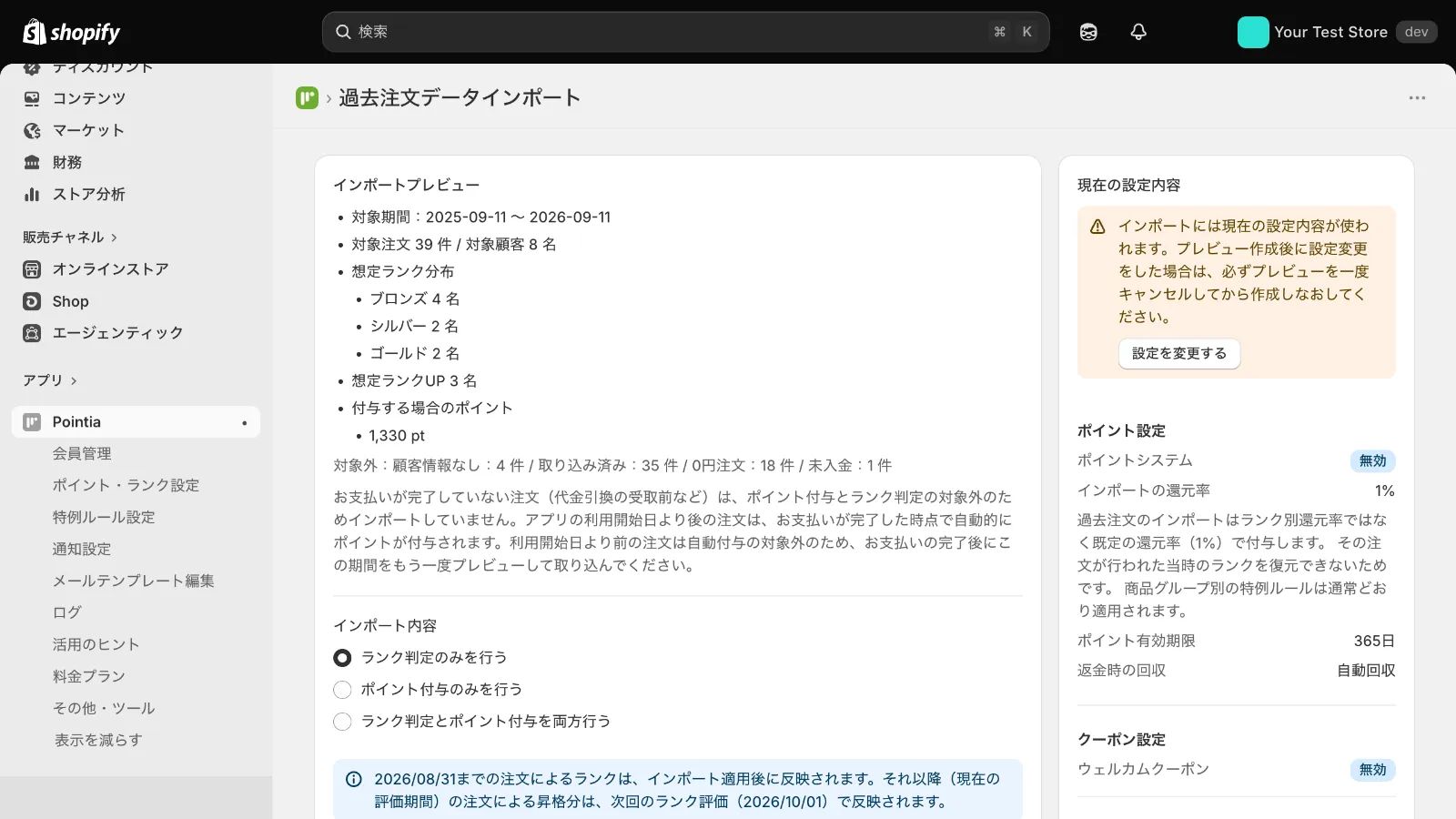This screenshot has height=819, width=1456.
Task: Click the 無効 badge for ポイントシステム
Action: [x=1372, y=461]
